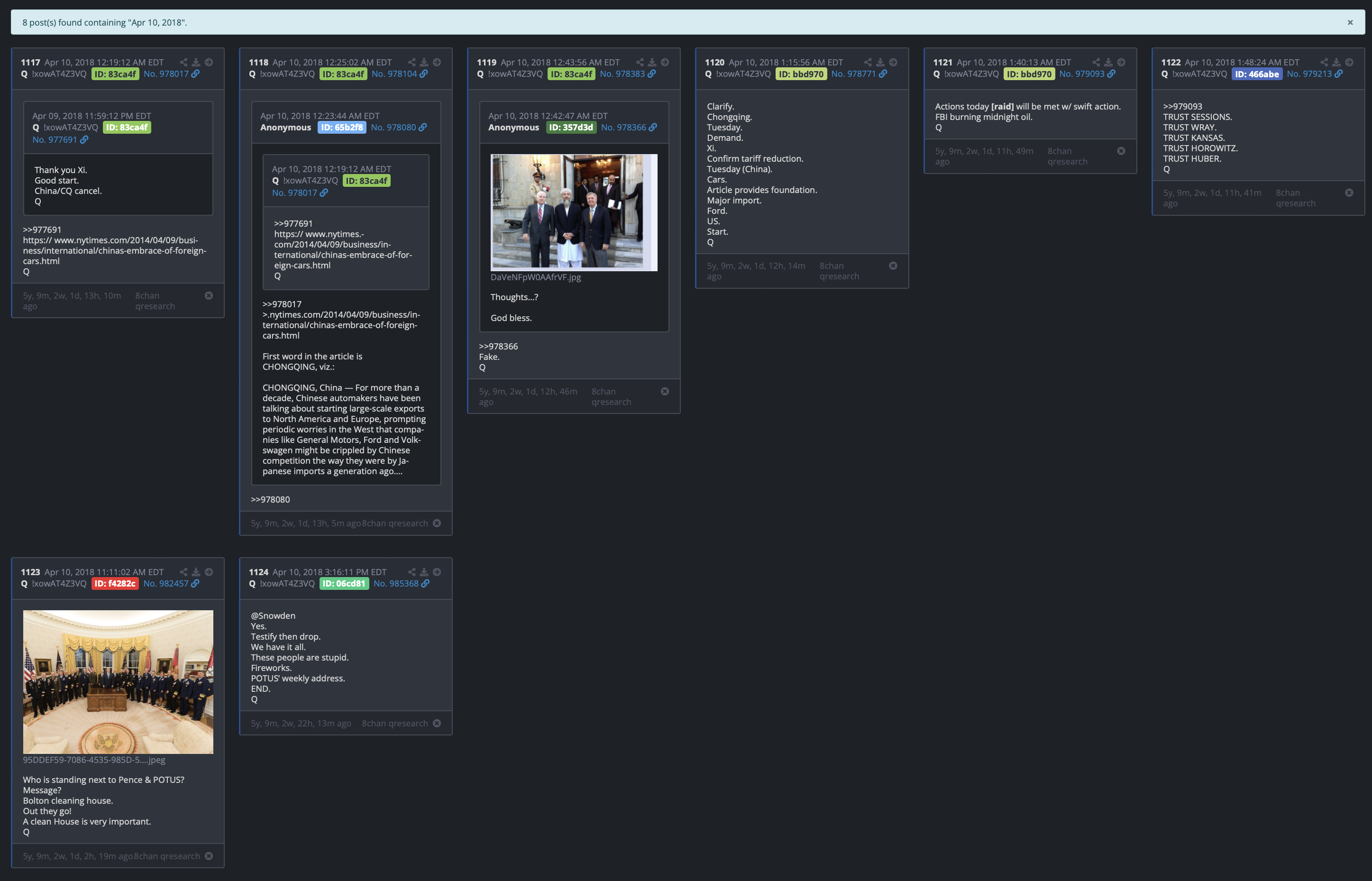Open post 1117 via arrow icon
Image resolution: width=1372 pixels, height=881 pixels.
(209, 63)
